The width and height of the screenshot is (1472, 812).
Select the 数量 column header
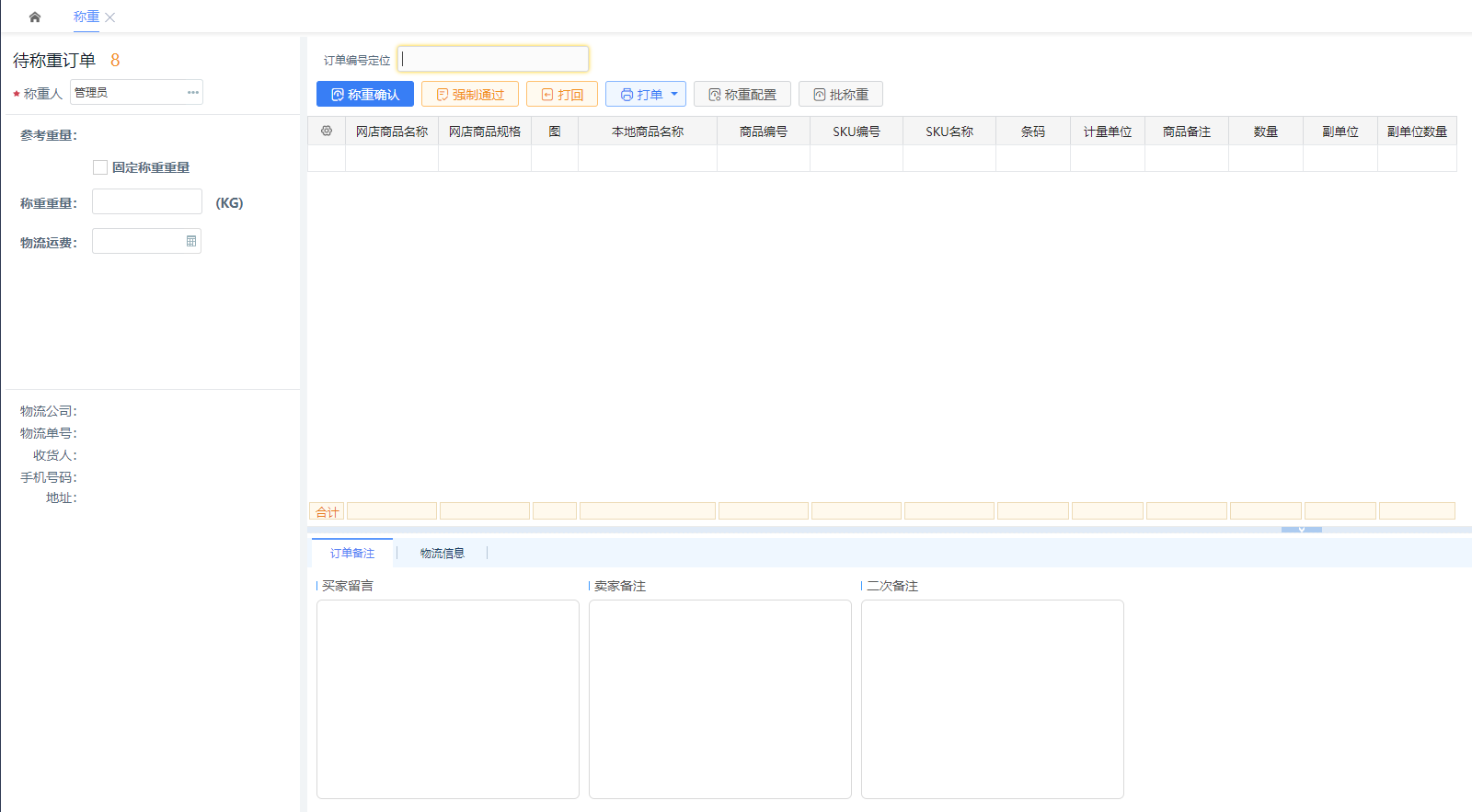coord(1266,132)
